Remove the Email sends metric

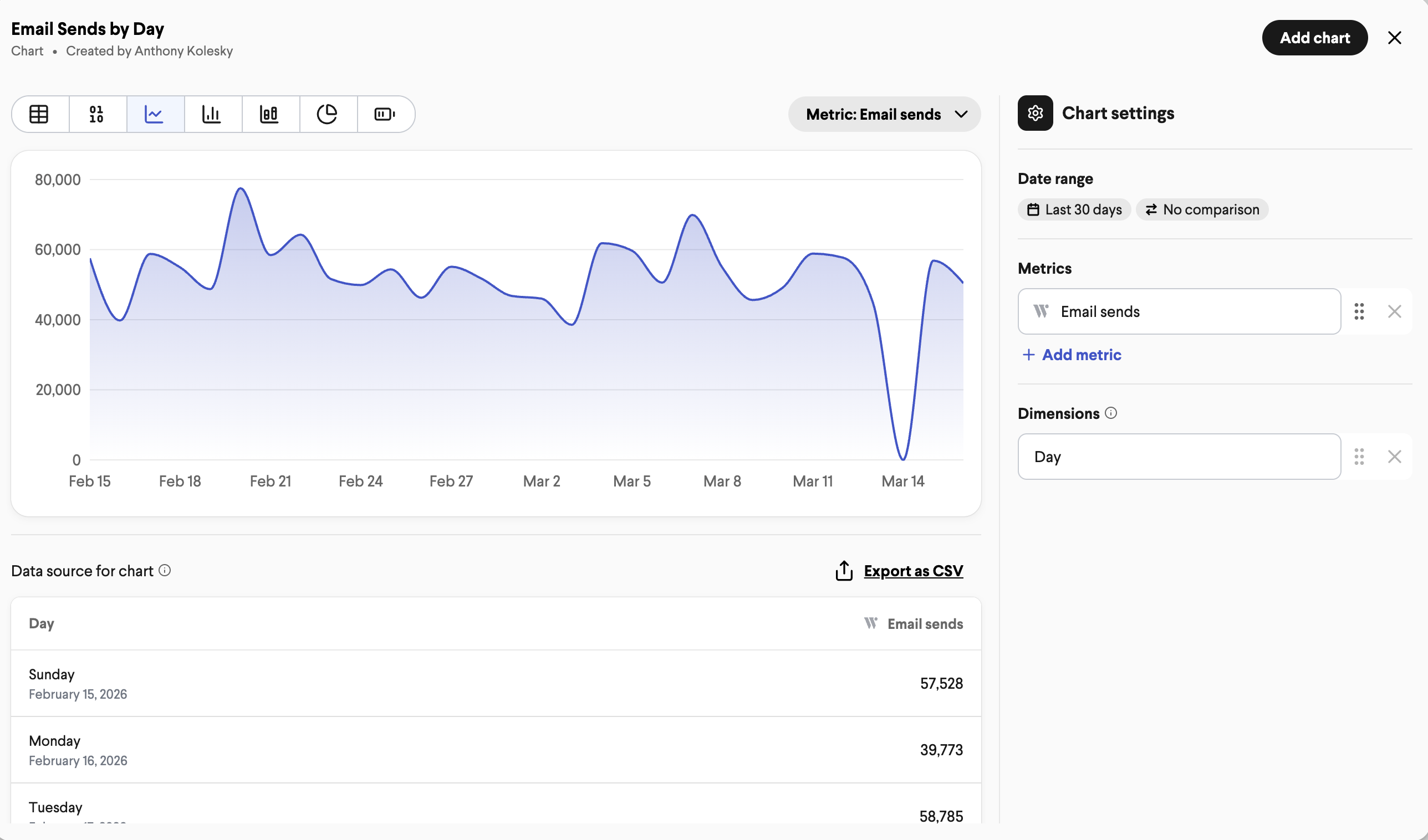click(1395, 311)
